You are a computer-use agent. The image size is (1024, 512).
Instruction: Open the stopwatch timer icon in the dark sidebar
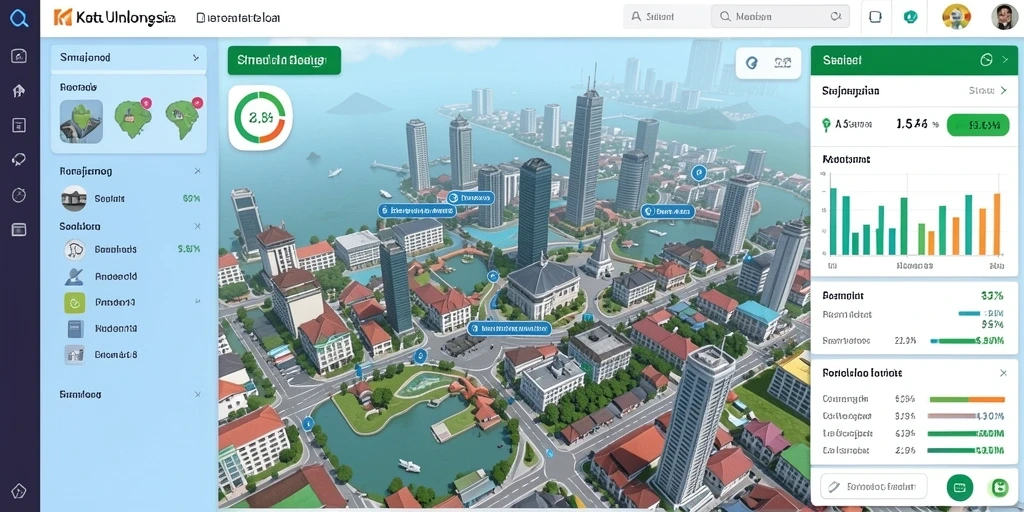click(x=19, y=195)
